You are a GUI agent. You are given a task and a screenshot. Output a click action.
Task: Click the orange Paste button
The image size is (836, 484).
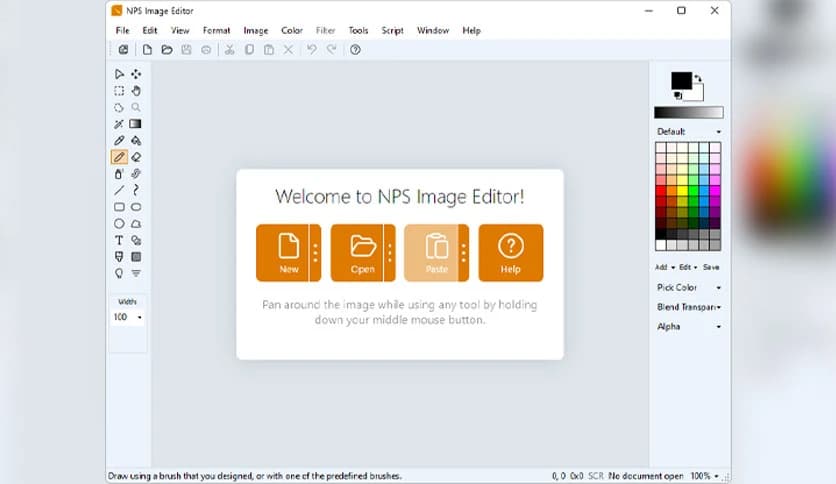click(x=431, y=253)
